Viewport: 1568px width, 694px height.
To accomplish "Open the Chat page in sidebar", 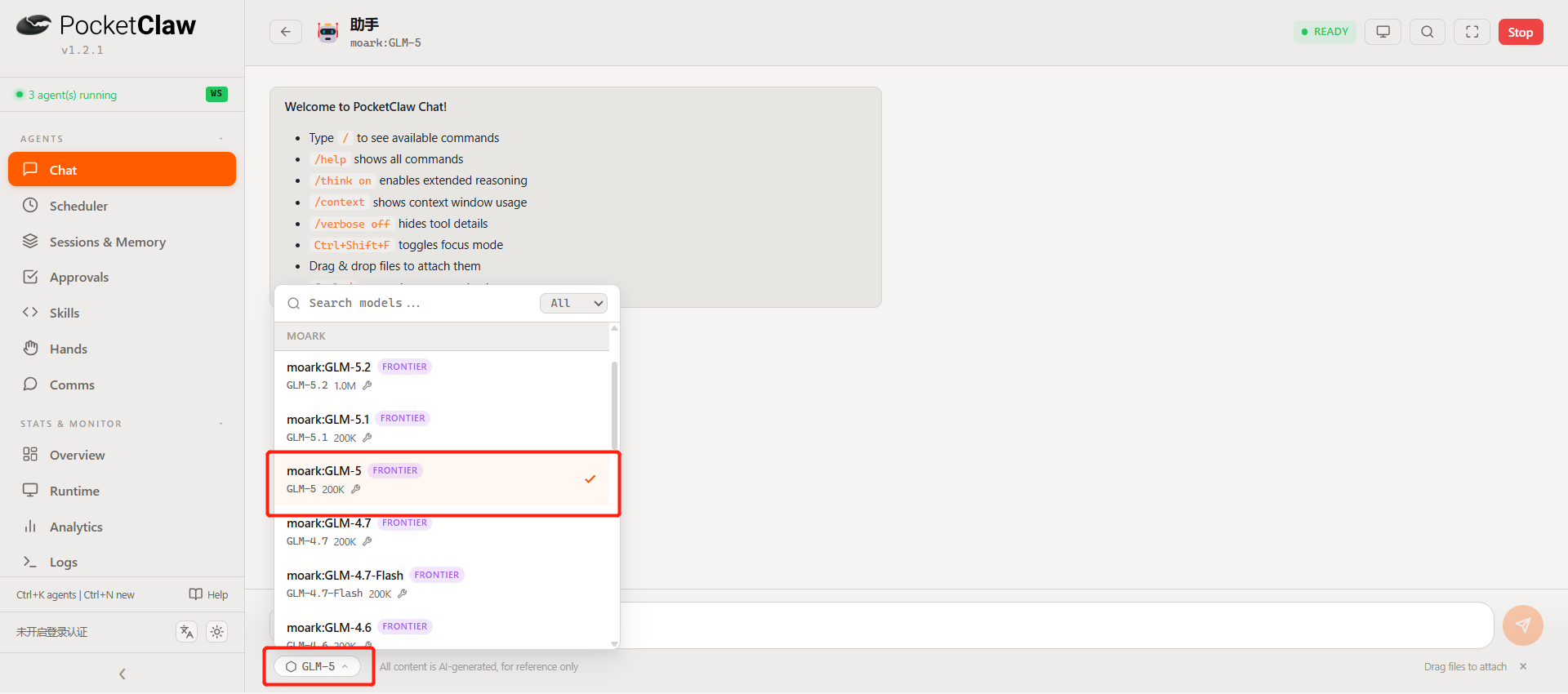I will coord(122,169).
